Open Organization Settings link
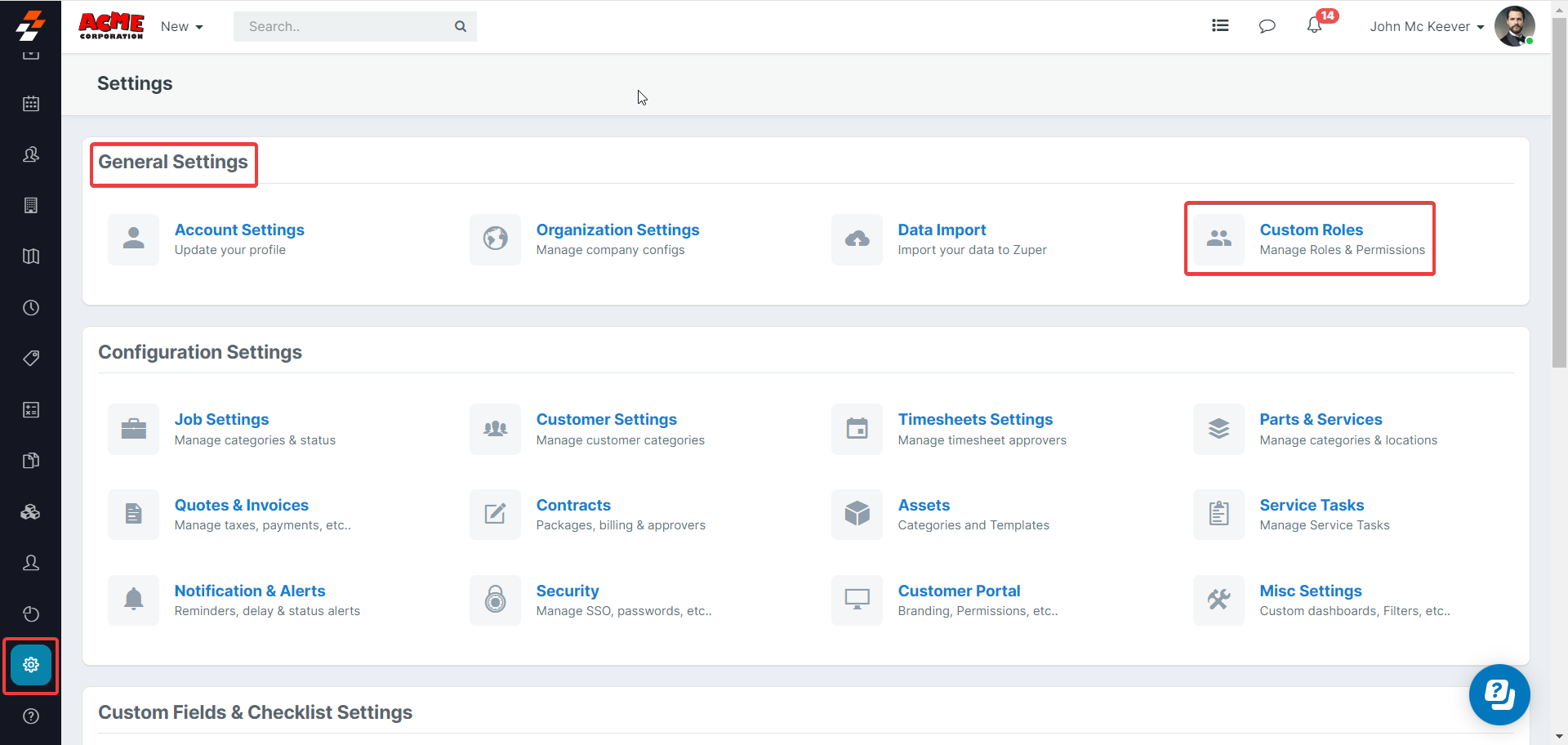The height and width of the screenshot is (745, 1568). tap(617, 230)
